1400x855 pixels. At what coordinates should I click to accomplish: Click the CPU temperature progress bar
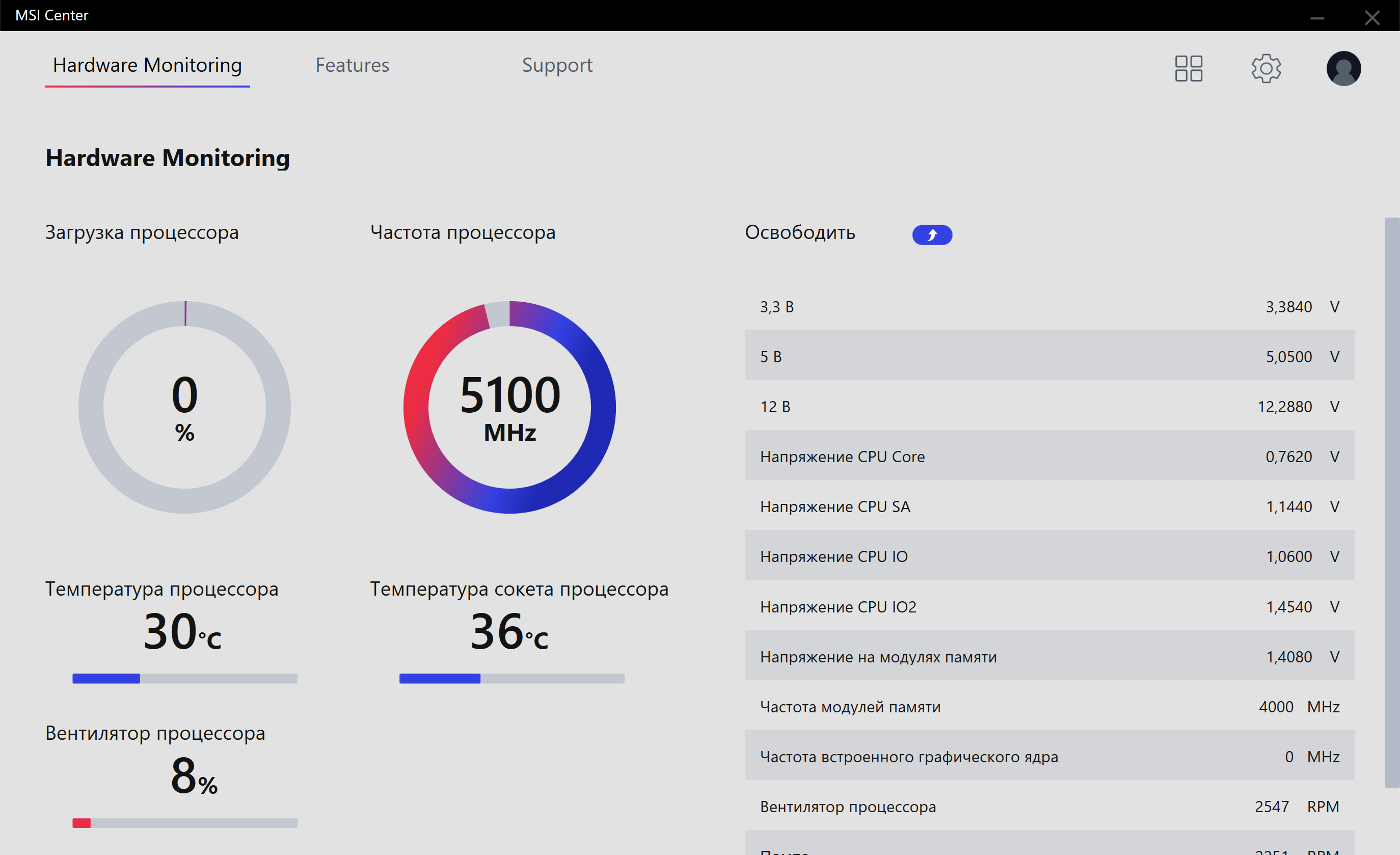click(184, 678)
